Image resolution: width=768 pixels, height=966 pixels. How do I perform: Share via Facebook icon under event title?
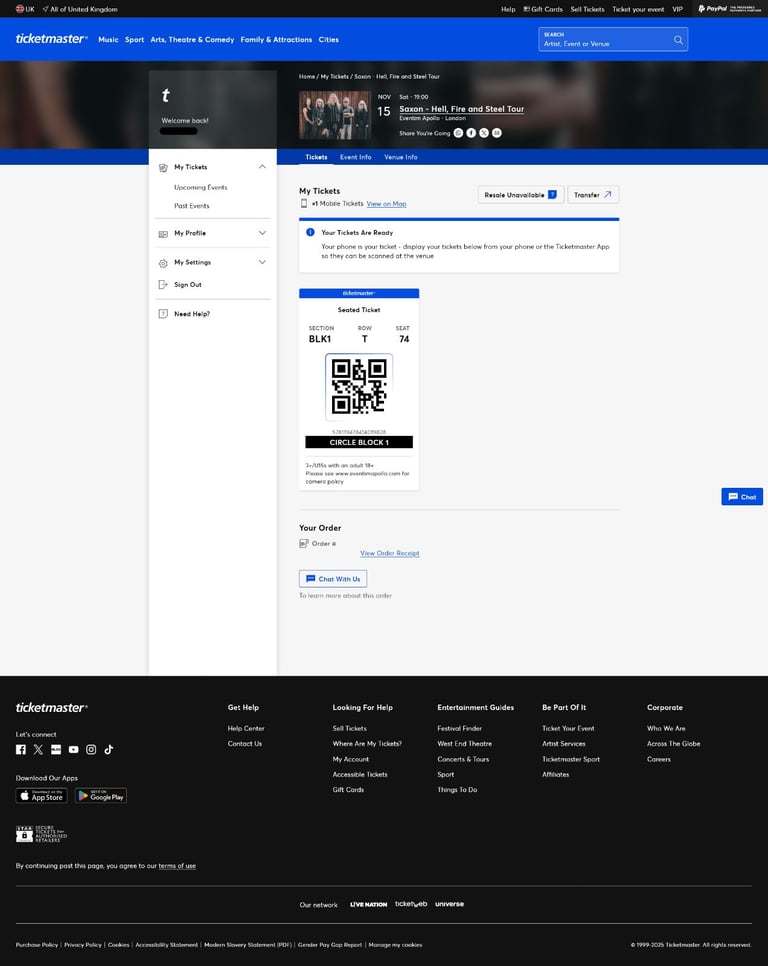(471, 133)
